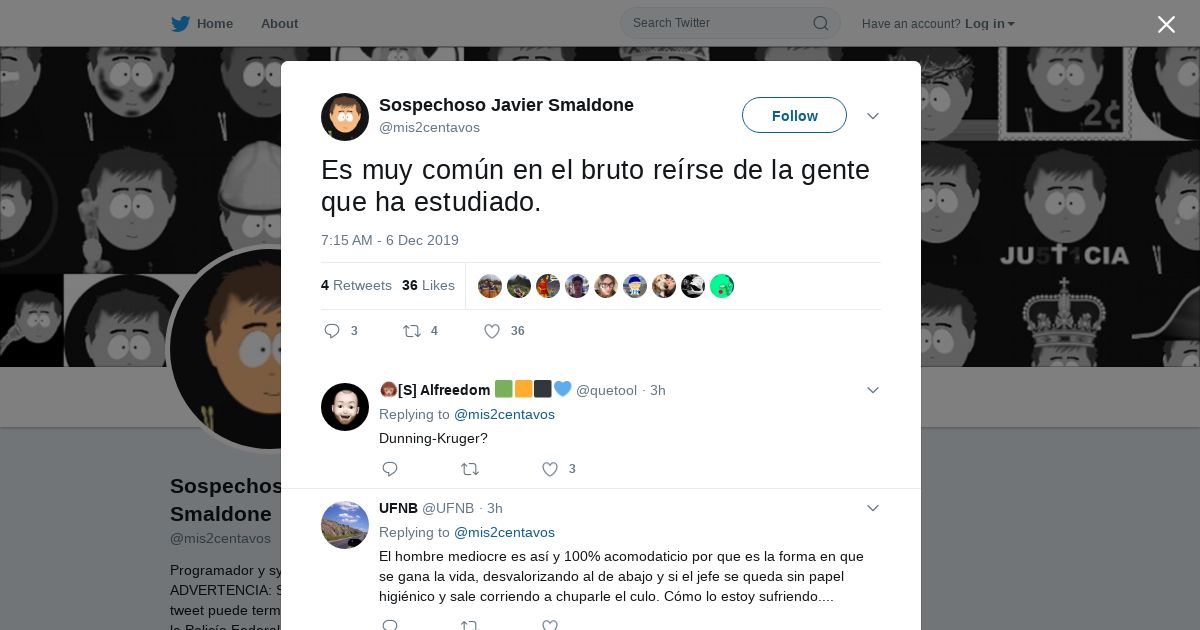The height and width of the screenshot is (630, 1200).
Task: Go to the About menu item
Action: (279, 24)
